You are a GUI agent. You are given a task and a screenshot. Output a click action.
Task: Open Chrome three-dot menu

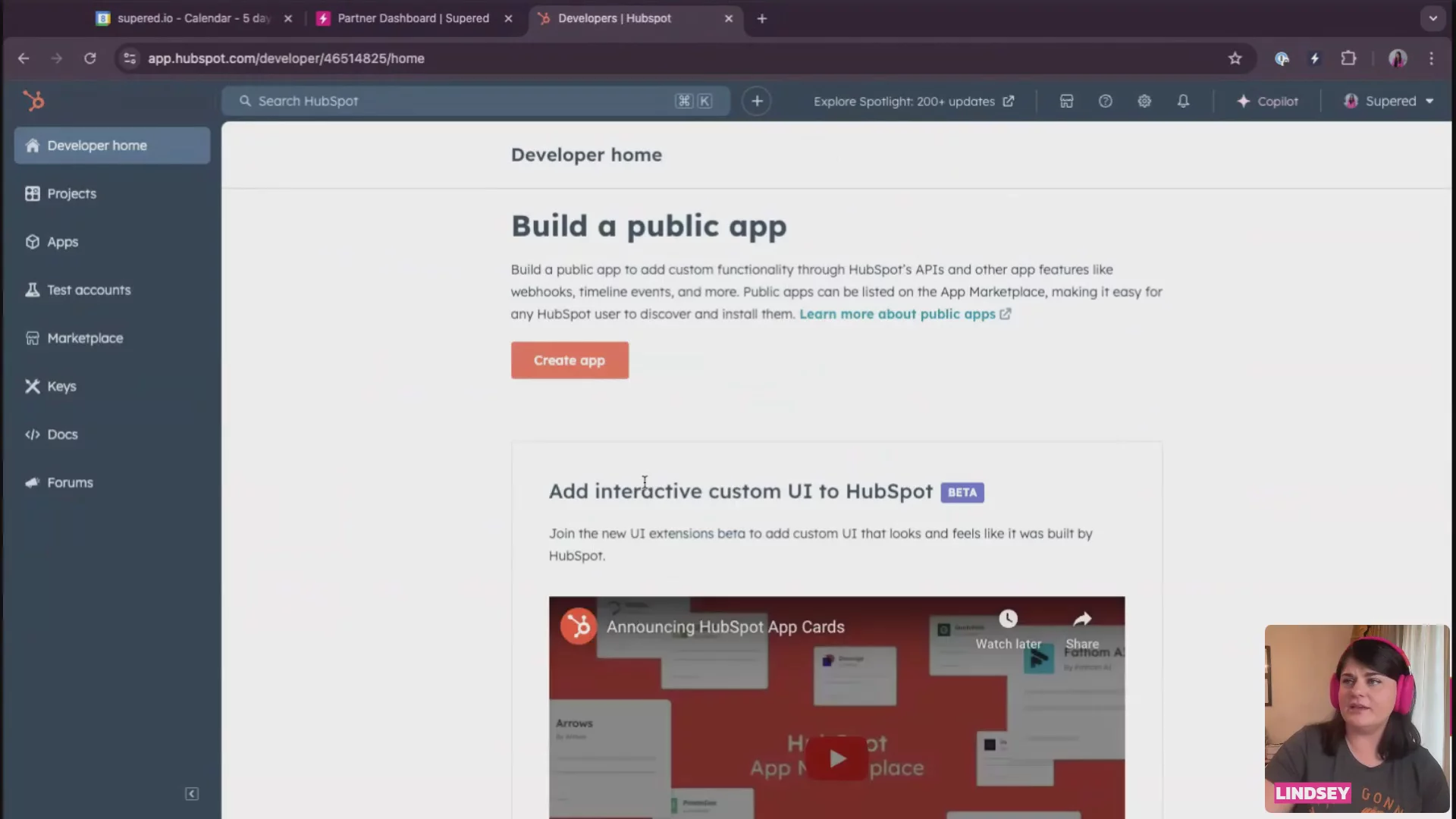pos(1432,58)
